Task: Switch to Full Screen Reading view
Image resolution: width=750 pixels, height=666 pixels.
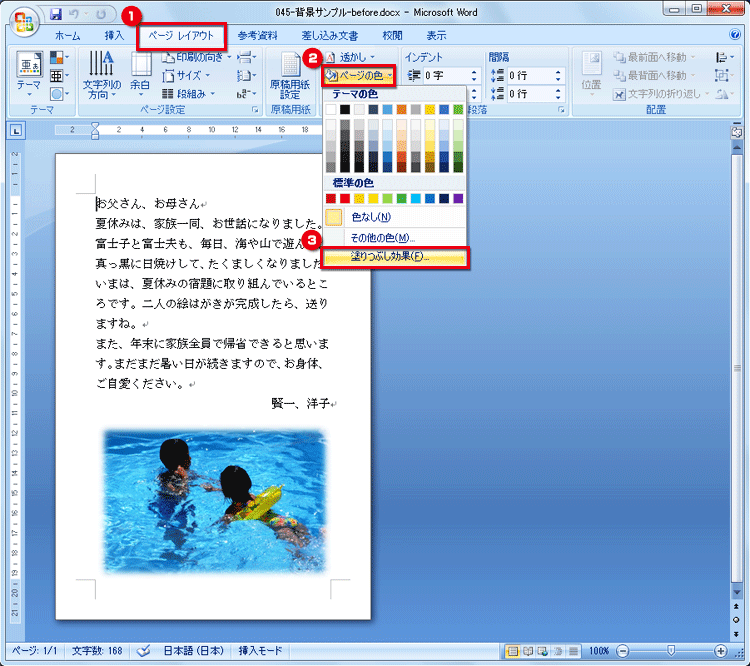Action: [x=528, y=651]
